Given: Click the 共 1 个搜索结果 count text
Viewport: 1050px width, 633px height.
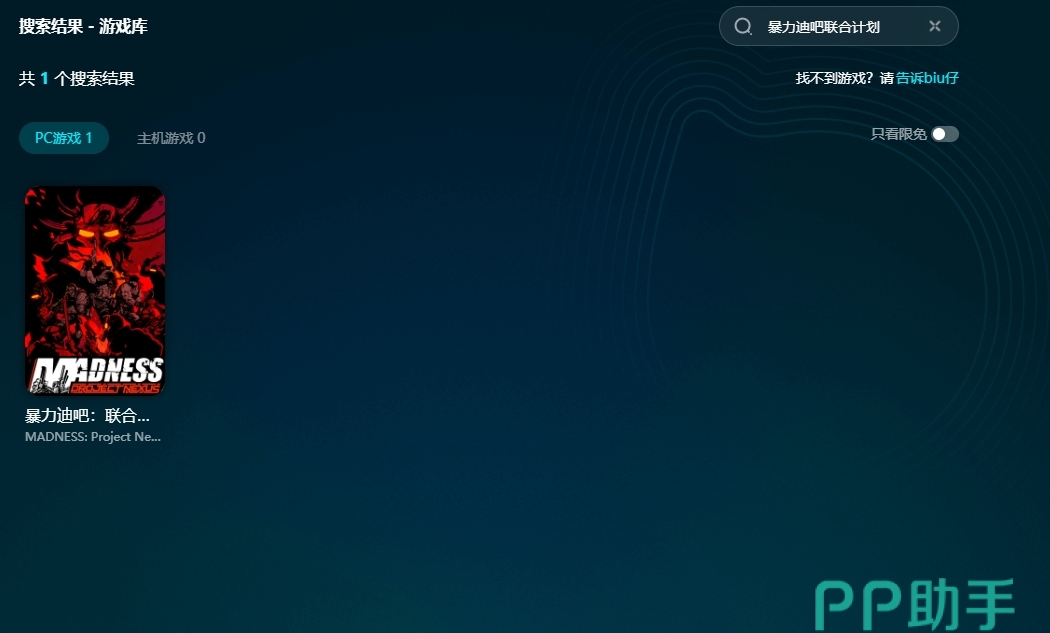Looking at the screenshot, I should pyautogui.click(x=76, y=78).
